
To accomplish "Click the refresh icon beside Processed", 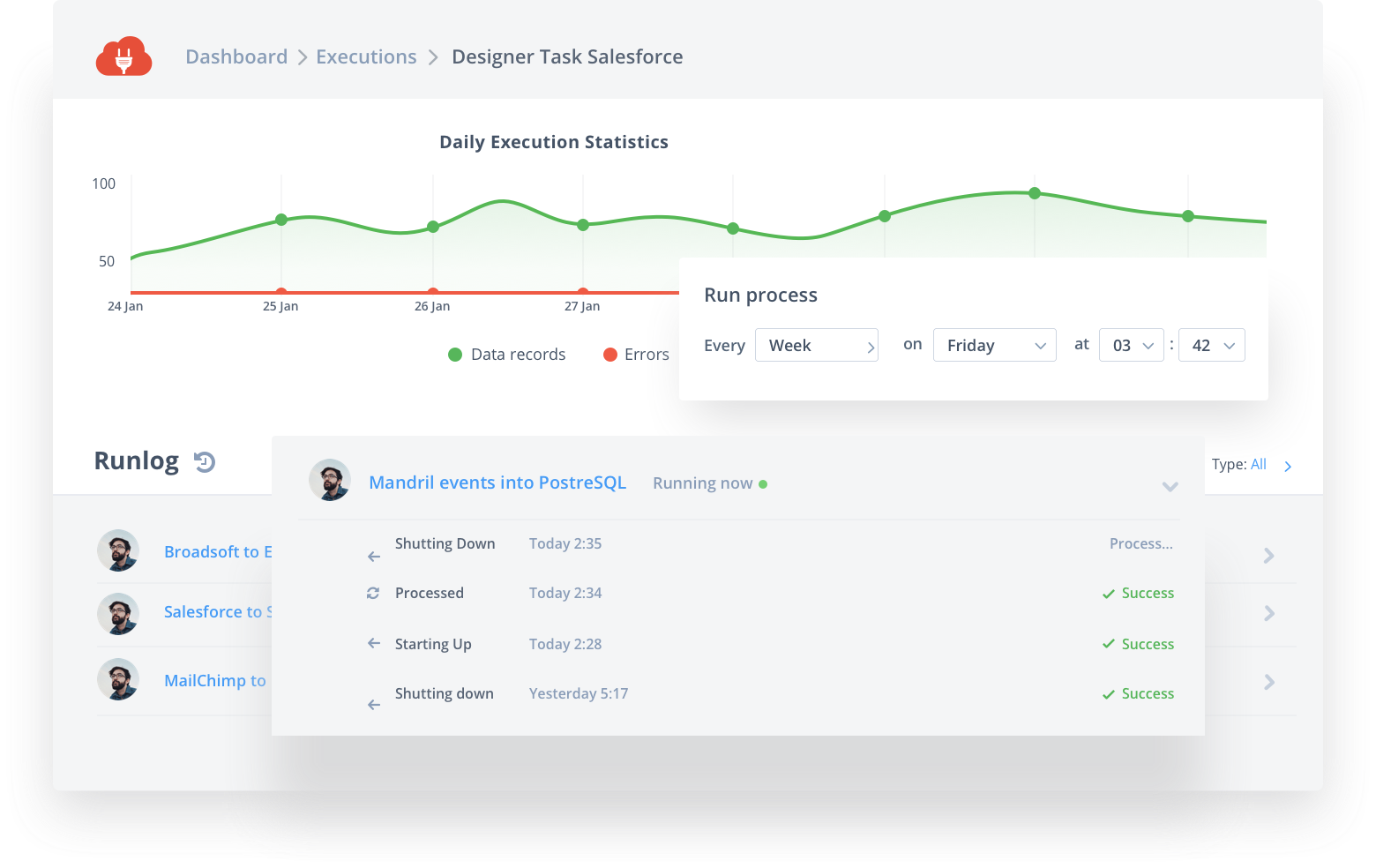I will pos(373,594).
